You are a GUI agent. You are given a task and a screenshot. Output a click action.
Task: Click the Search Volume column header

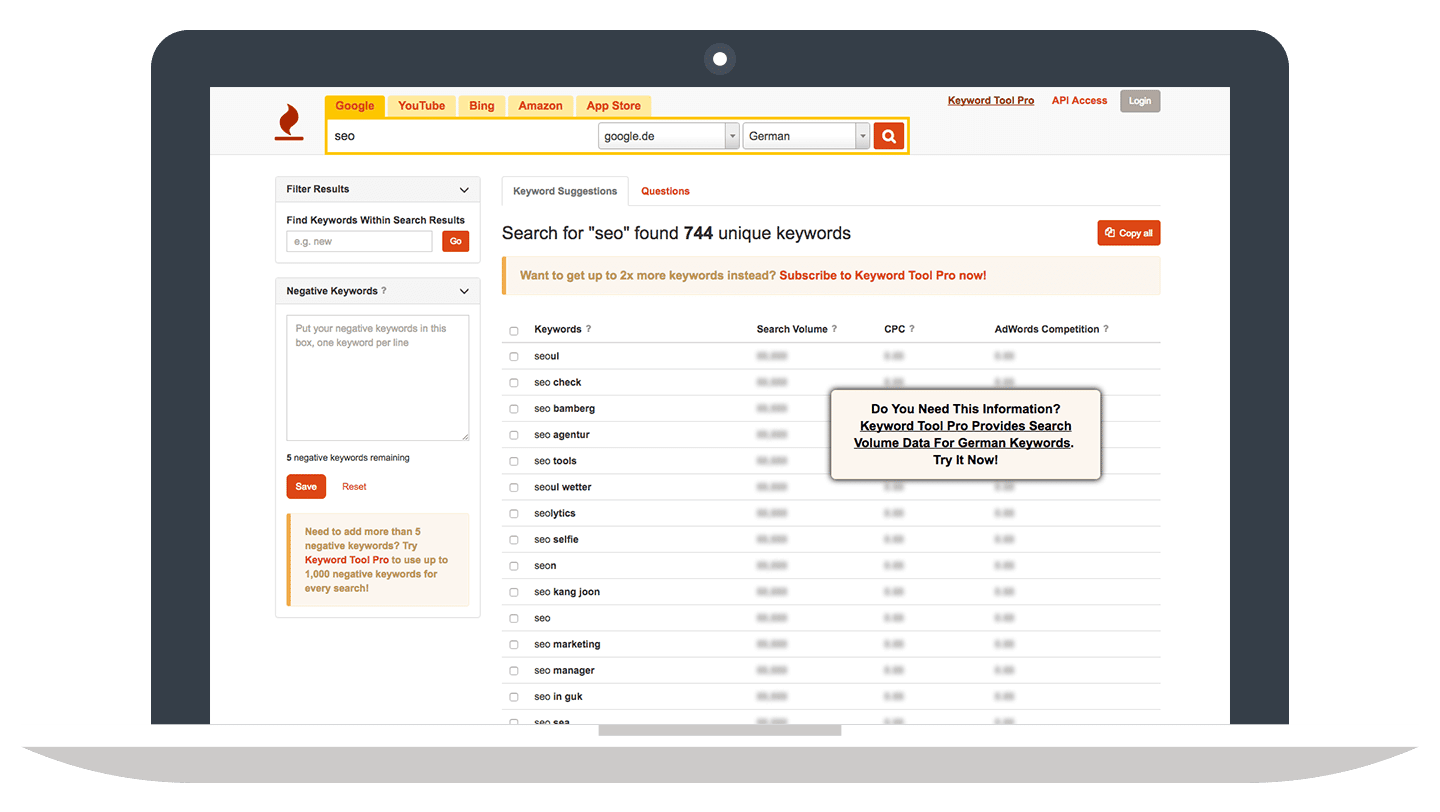(791, 329)
